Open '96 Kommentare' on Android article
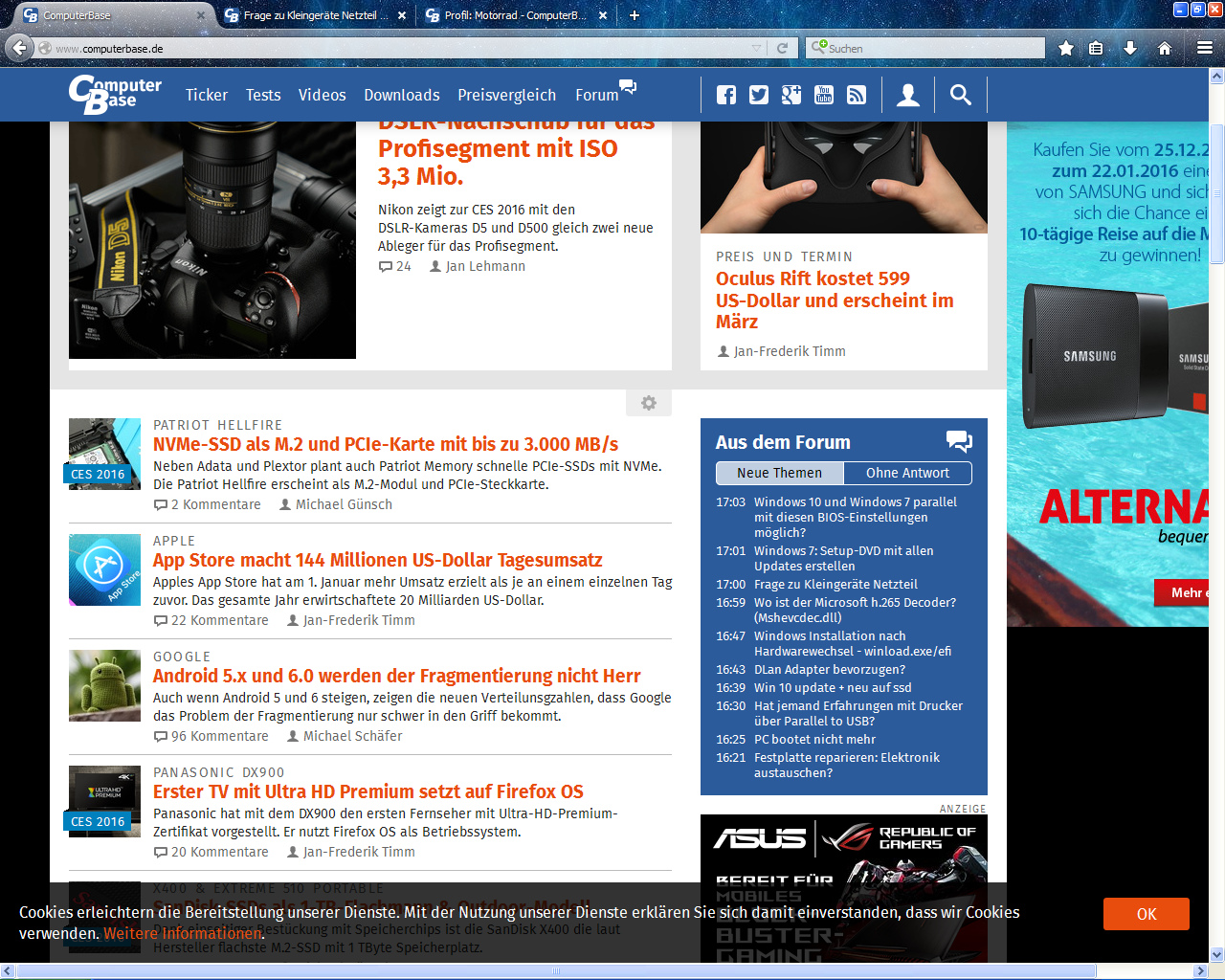This screenshot has height=980, width=1225. point(212,736)
